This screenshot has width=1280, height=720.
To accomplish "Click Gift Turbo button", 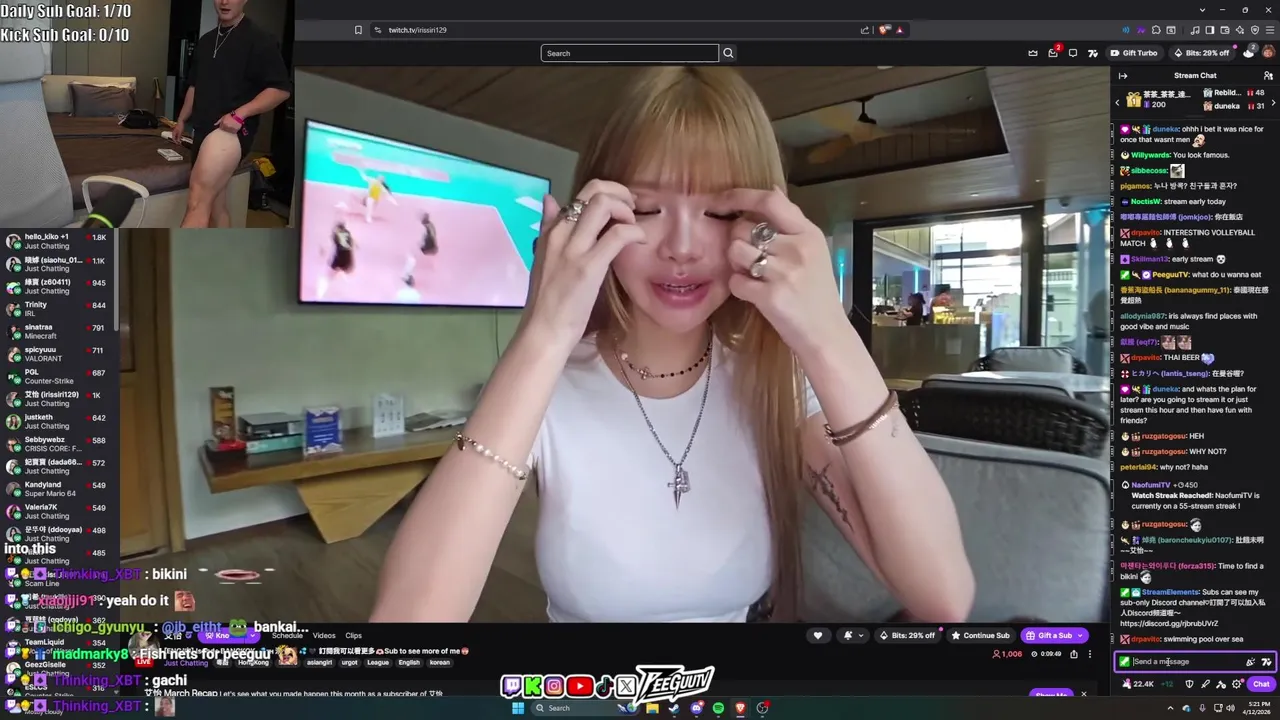I will pos(1134,53).
